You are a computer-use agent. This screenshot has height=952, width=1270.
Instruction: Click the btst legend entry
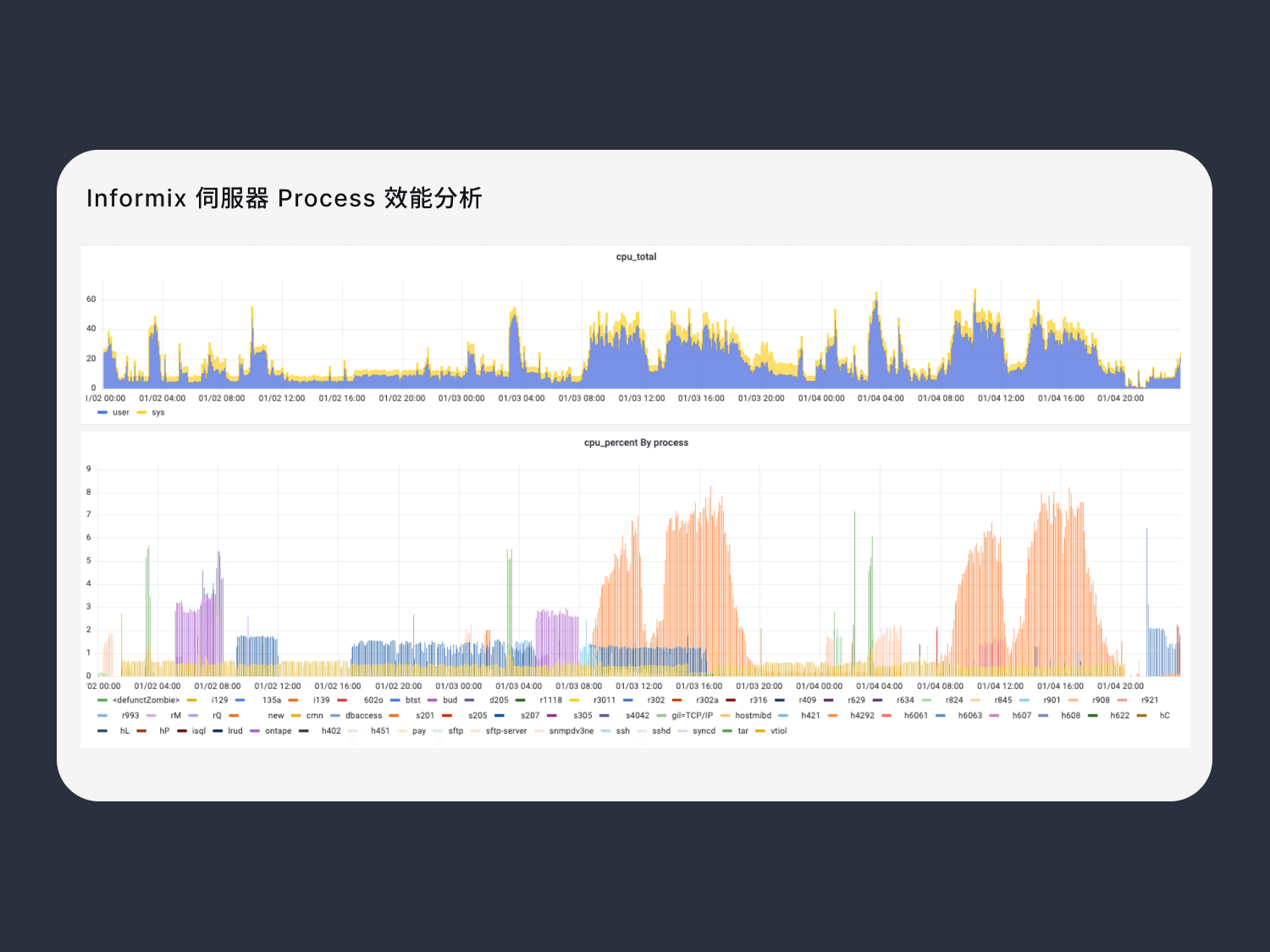pyautogui.click(x=412, y=701)
